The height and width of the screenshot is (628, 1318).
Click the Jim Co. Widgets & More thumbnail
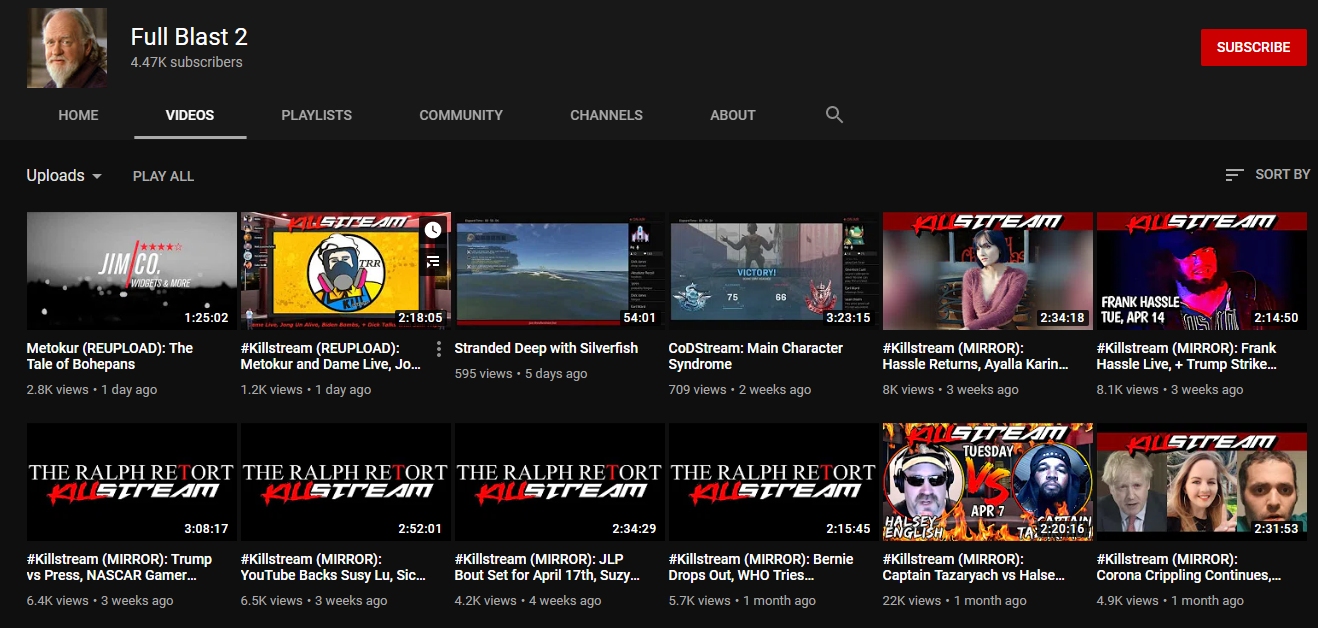click(132, 270)
